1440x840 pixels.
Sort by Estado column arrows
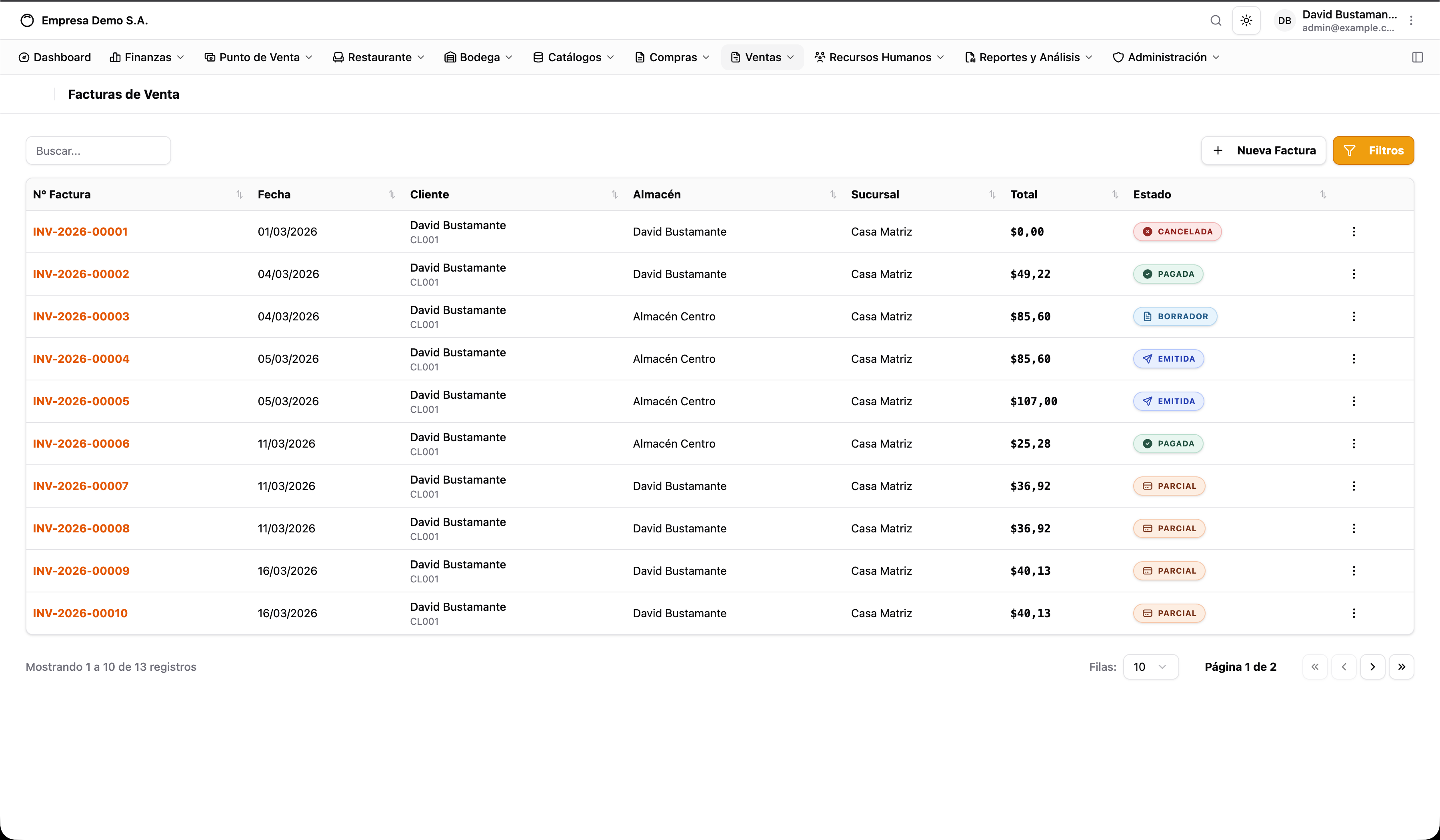click(1324, 194)
